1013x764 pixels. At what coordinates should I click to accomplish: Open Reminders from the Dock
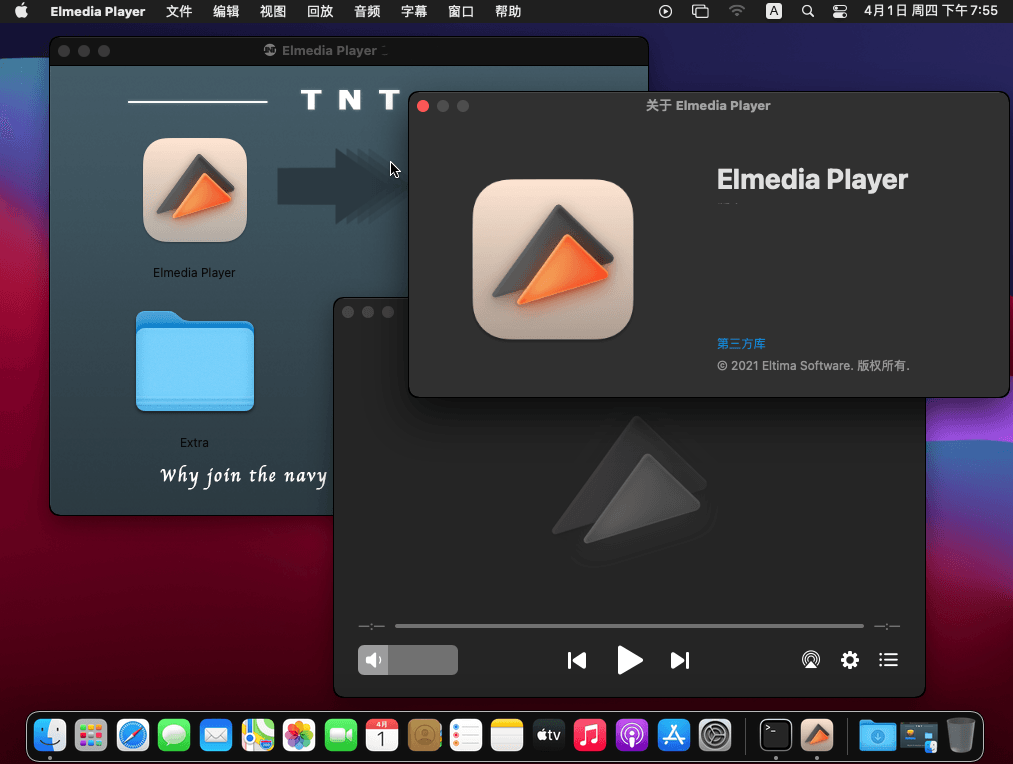466,735
